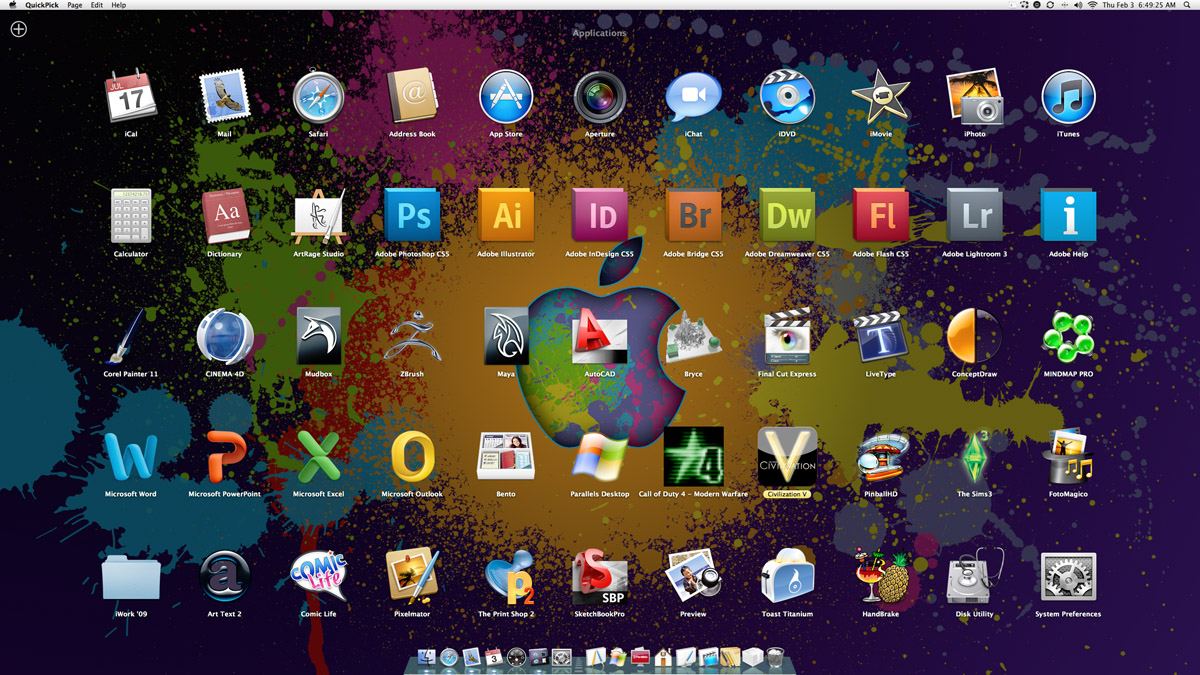Viewport: 1200px width, 675px height.
Task: Launch Mudbox icon
Action: pos(318,337)
